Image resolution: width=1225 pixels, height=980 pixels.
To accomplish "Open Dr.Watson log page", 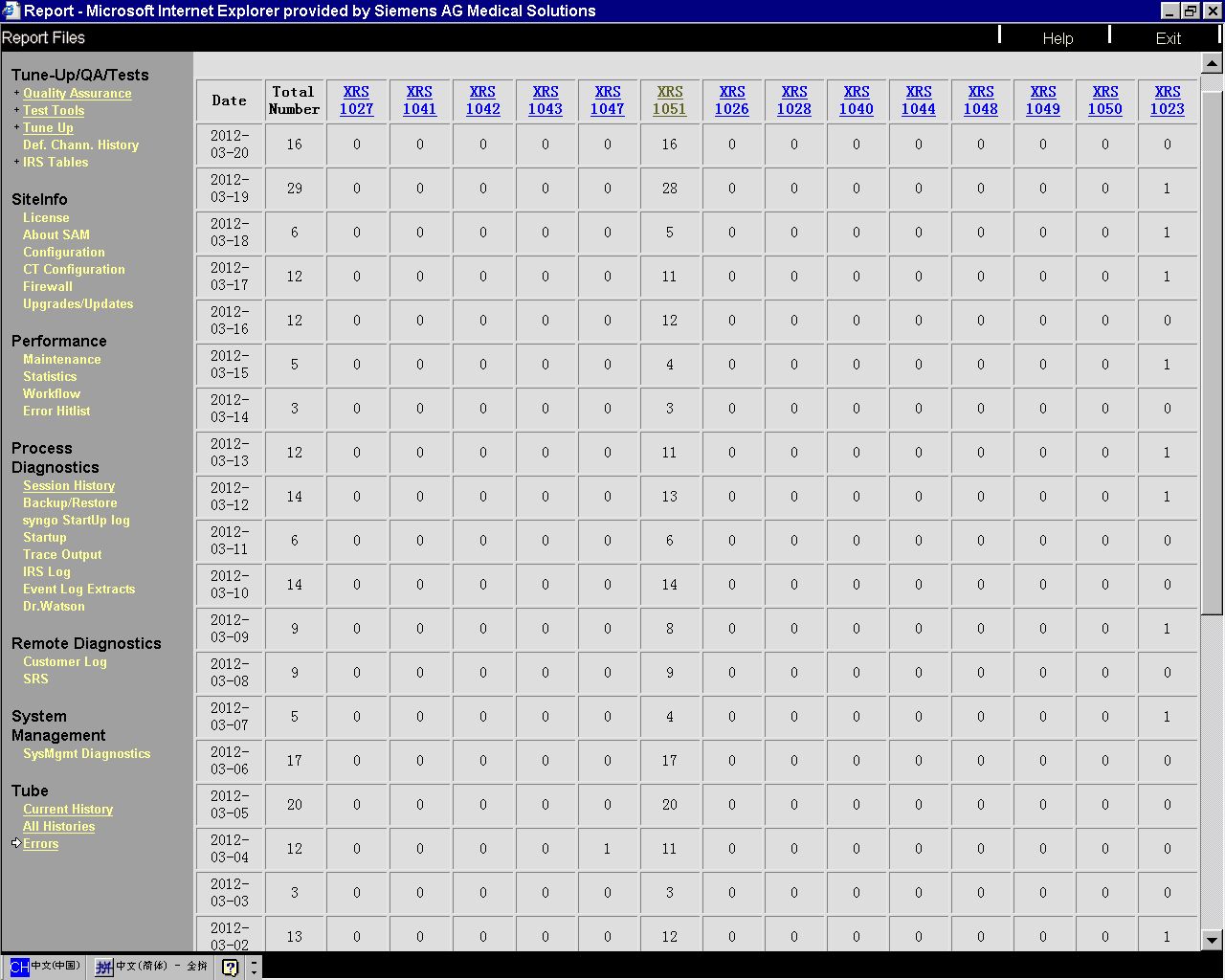I will click(54, 607).
